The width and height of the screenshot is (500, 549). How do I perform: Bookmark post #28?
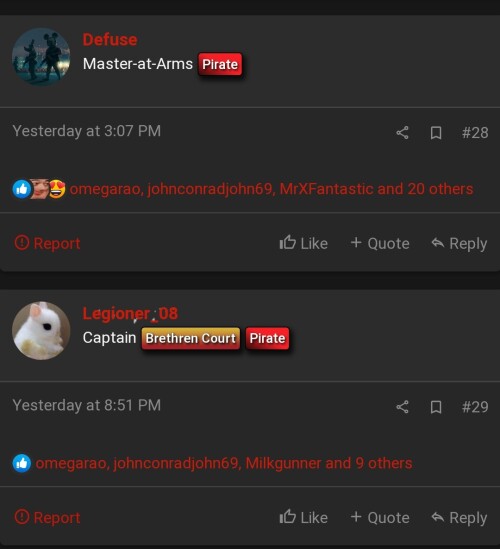pos(436,133)
